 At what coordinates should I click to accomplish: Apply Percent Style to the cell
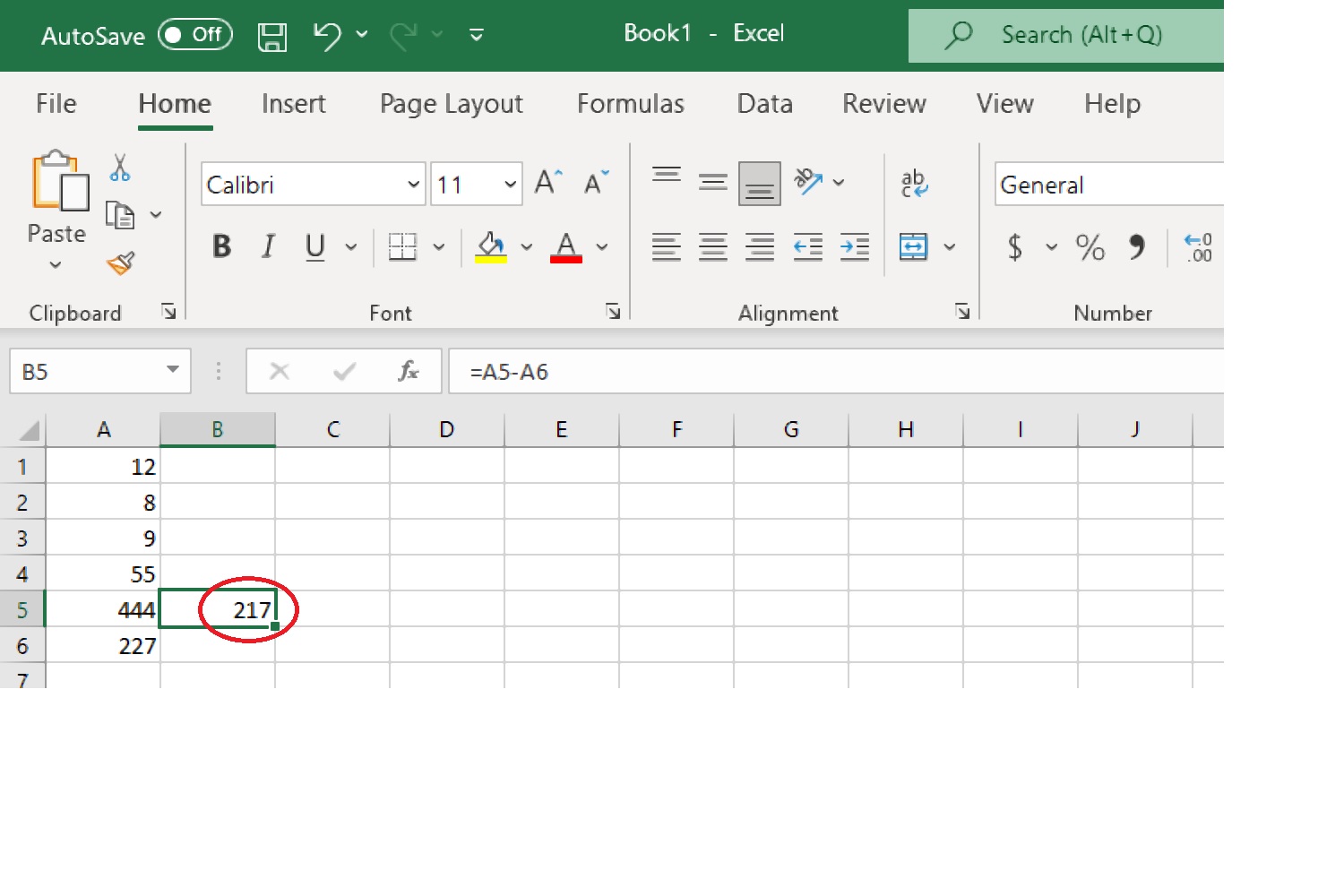coord(1090,247)
